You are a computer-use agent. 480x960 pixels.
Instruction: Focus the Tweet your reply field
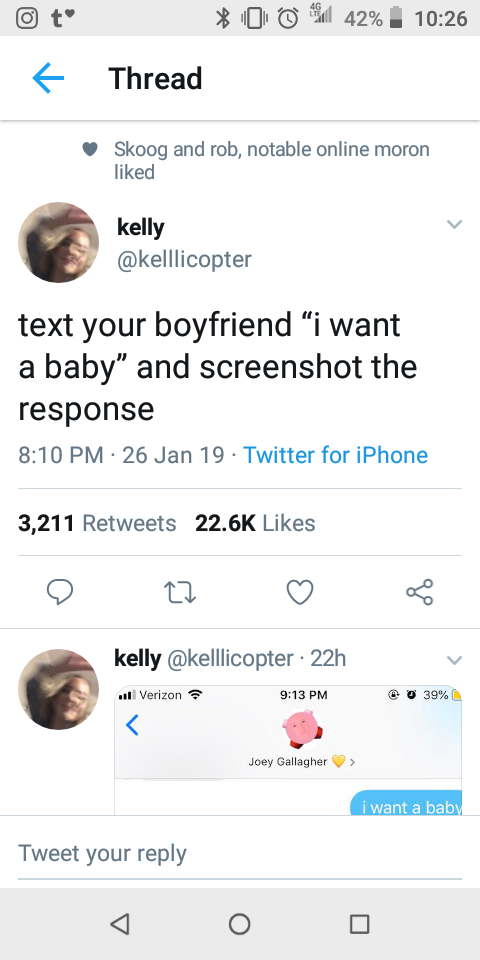pos(240,853)
